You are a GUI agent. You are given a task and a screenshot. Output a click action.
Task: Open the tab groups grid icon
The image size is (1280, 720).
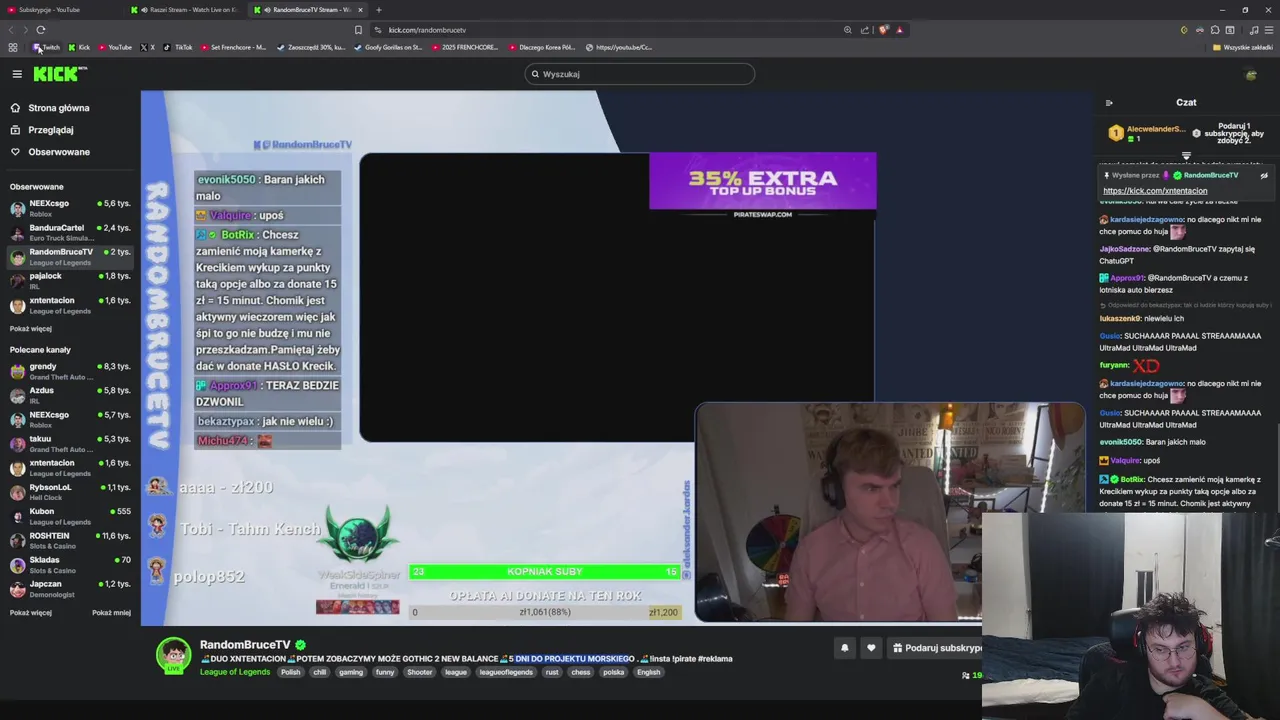(x=12, y=47)
